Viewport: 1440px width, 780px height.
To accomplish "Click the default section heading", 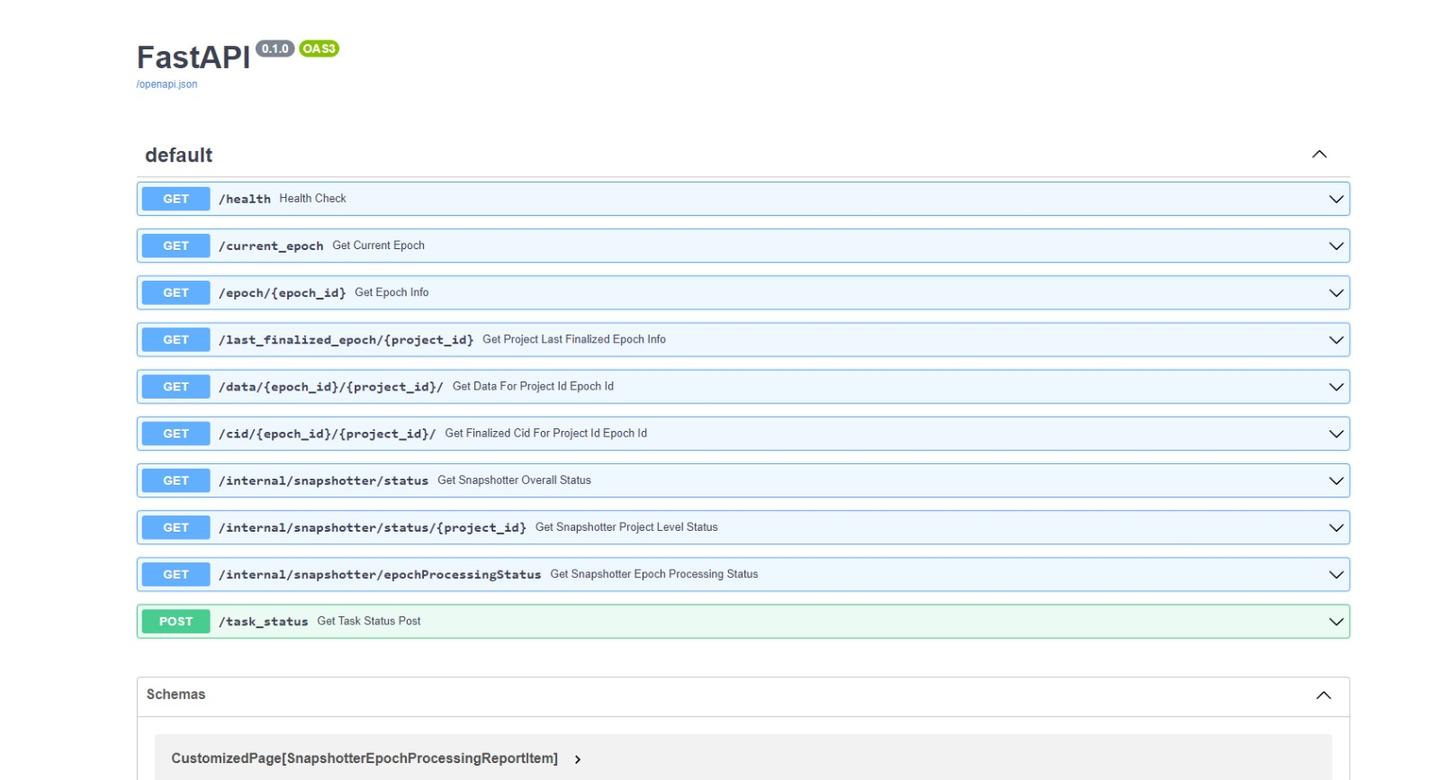I will click(x=178, y=155).
